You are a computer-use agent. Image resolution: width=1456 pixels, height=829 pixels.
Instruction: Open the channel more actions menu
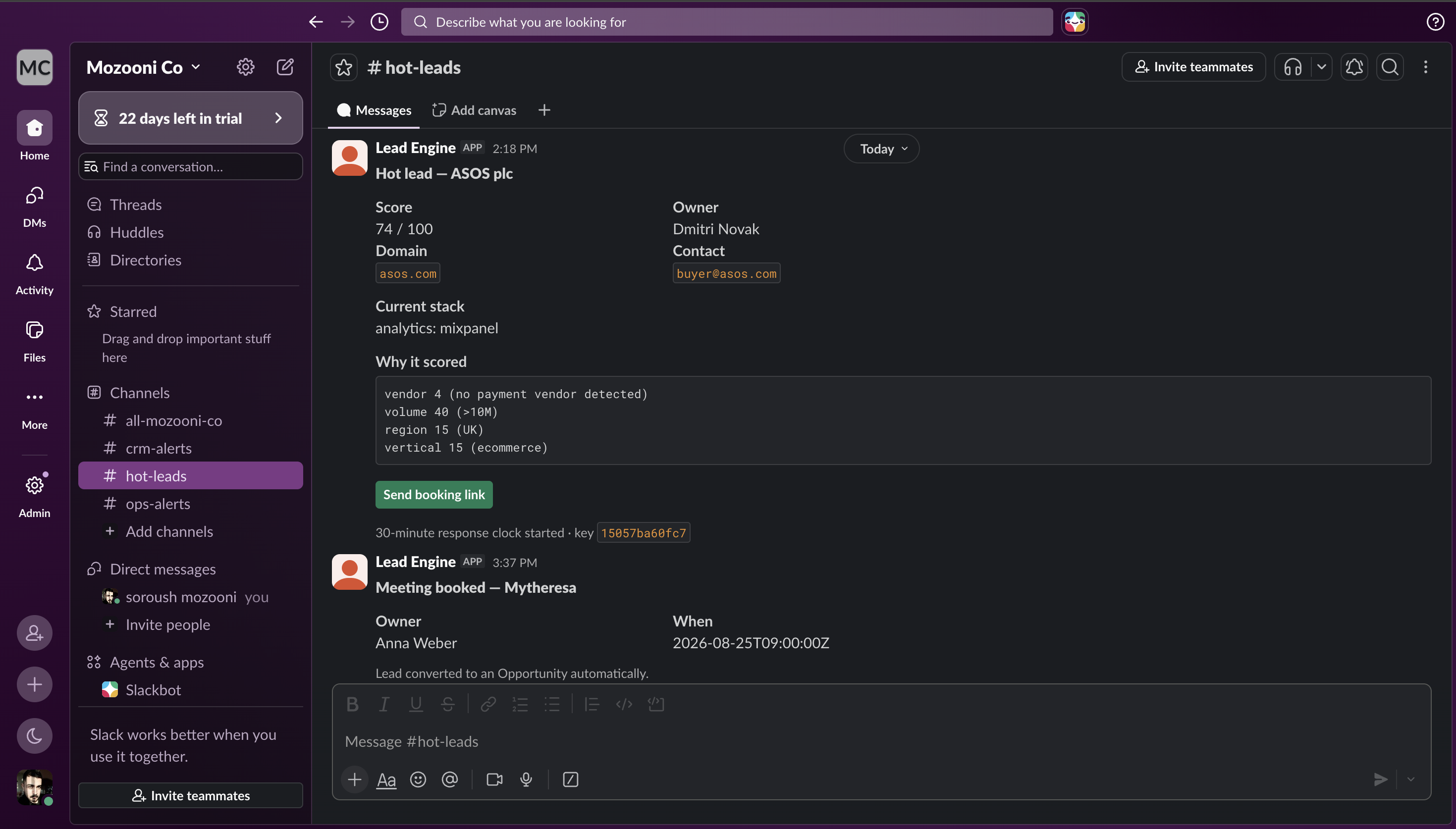[x=1426, y=67]
